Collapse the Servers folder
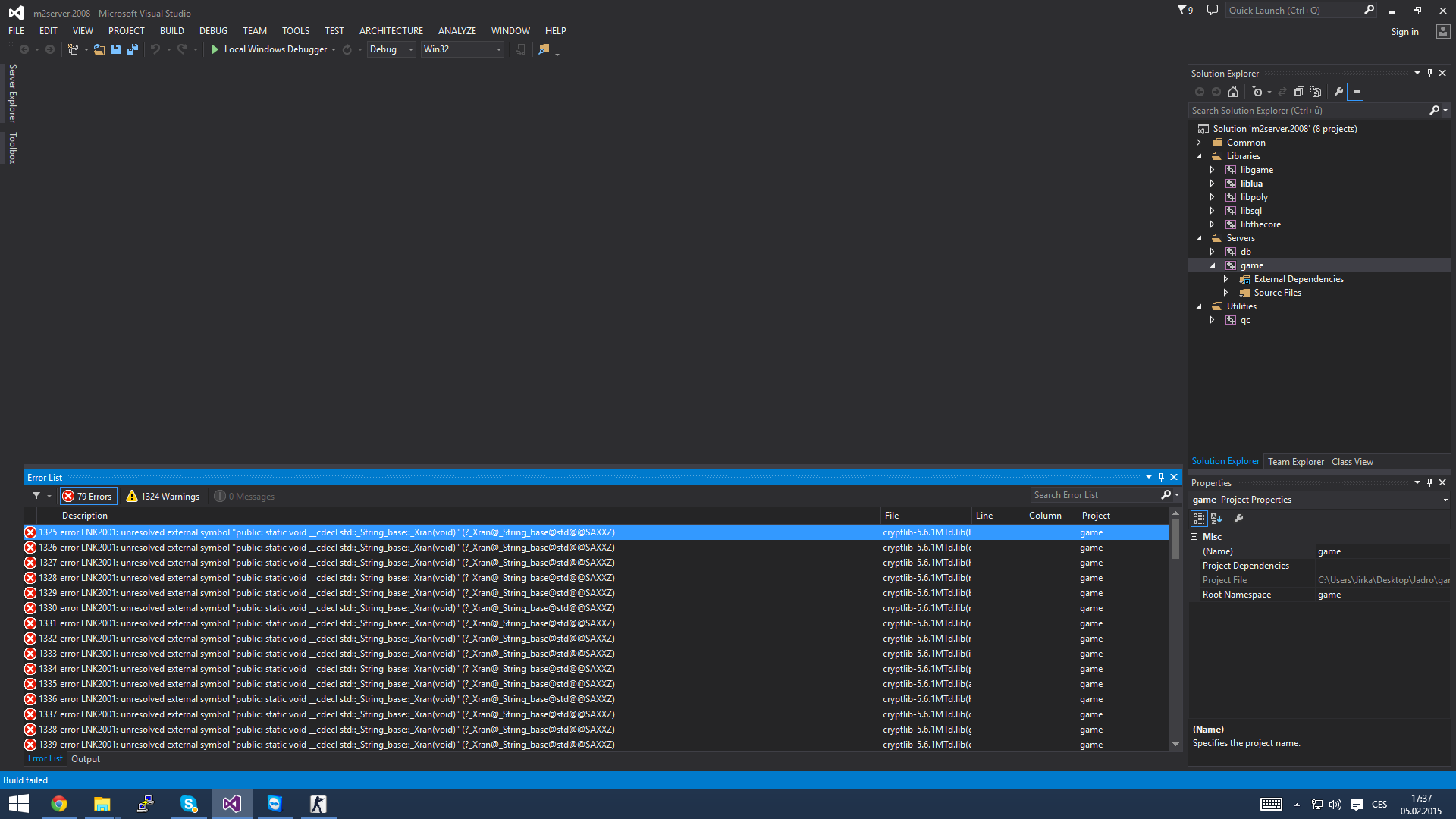The height and width of the screenshot is (819, 1456). point(1199,238)
